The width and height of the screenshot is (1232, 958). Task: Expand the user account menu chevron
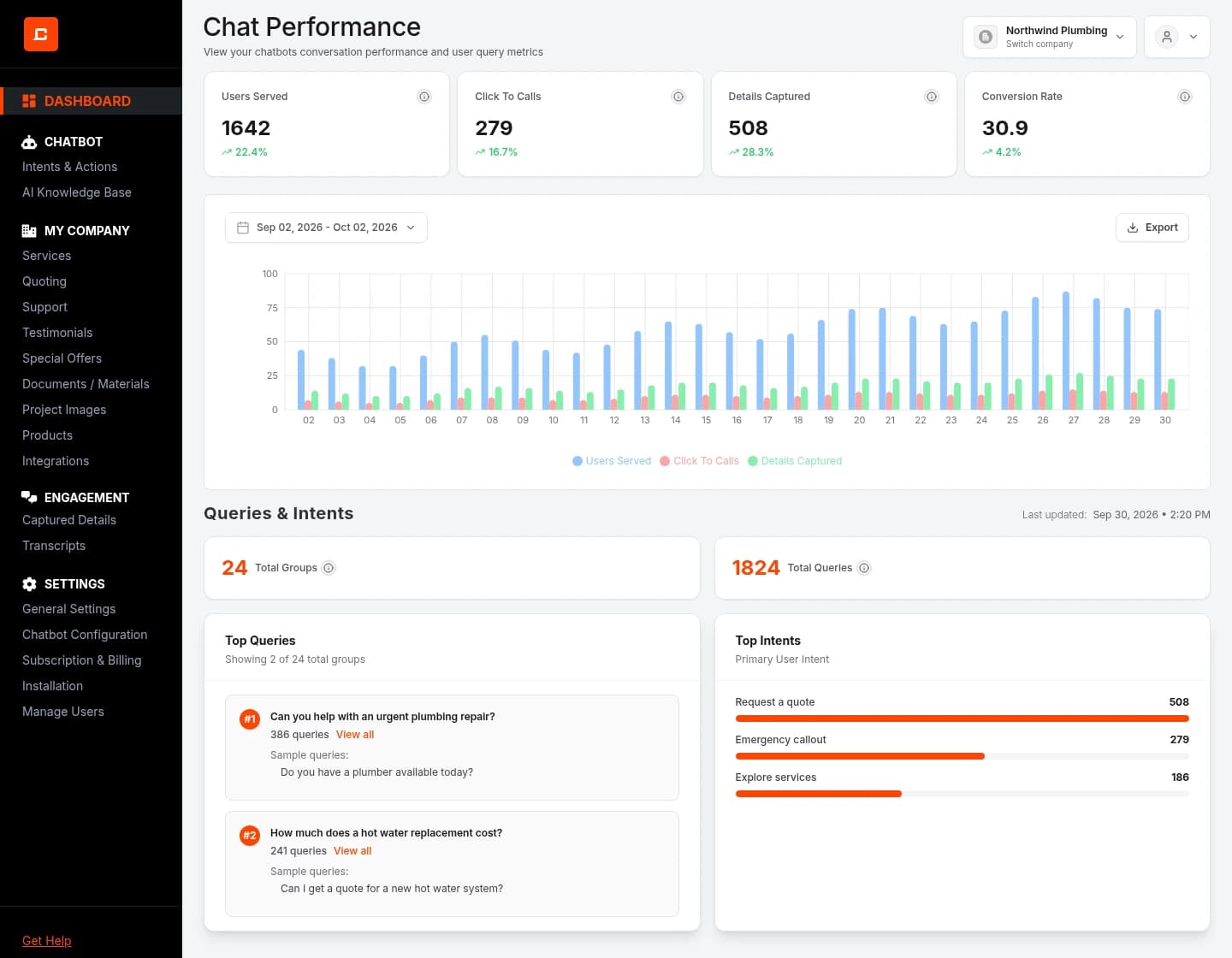tap(1193, 37)
